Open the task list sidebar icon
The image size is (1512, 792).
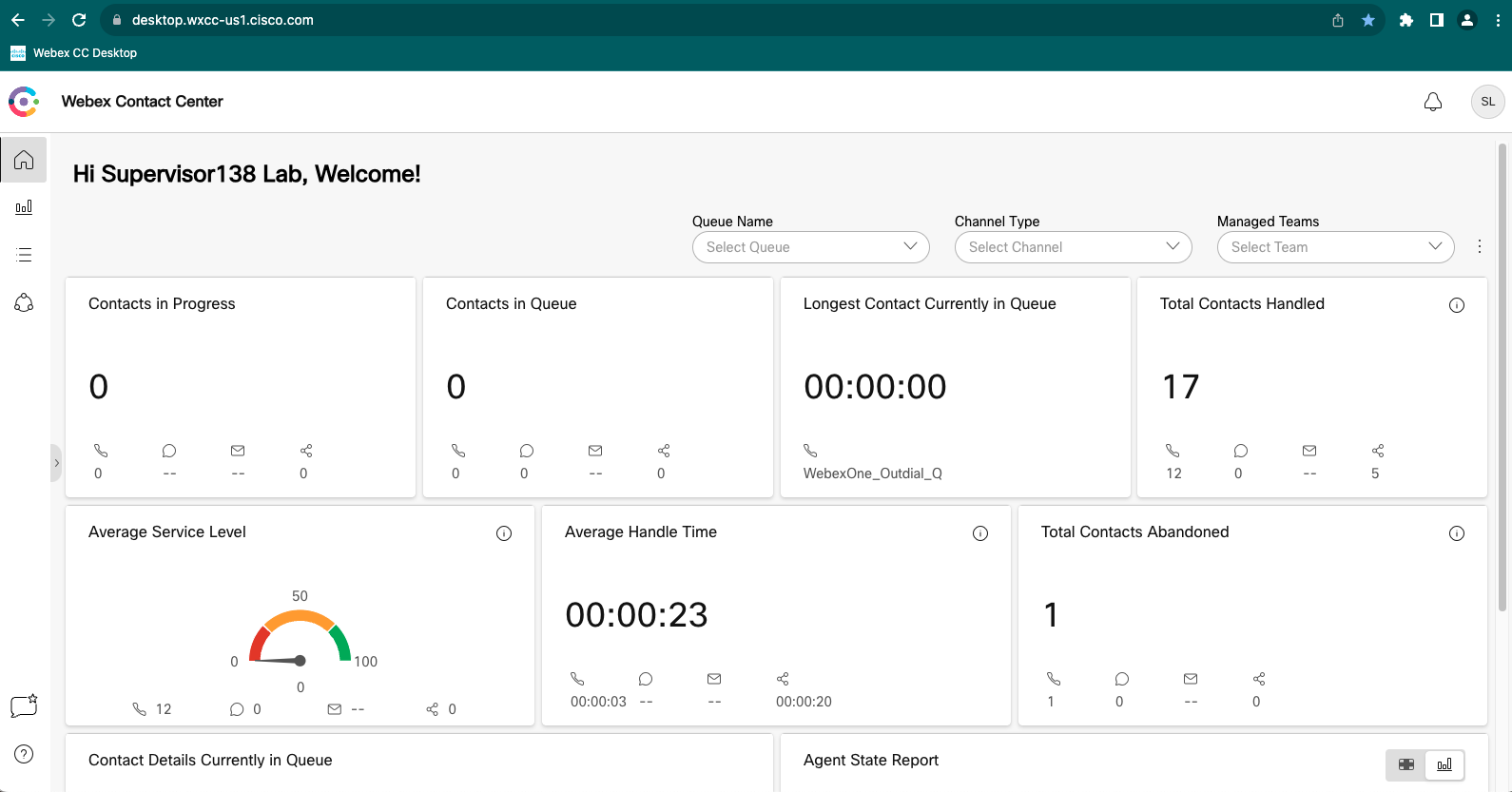24,255
